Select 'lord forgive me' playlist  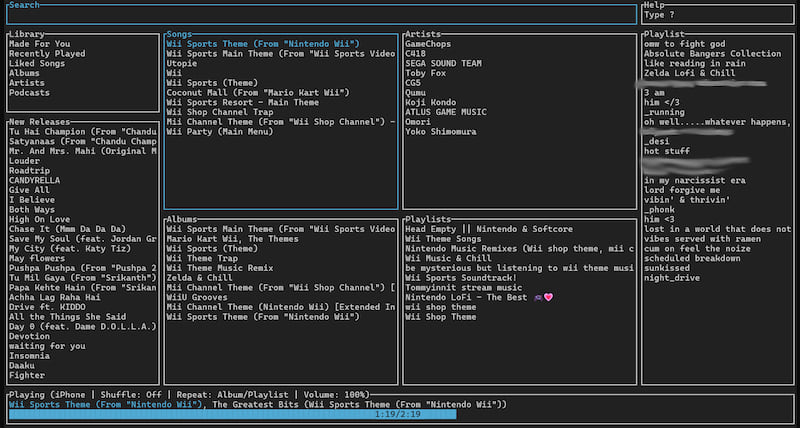682,190
